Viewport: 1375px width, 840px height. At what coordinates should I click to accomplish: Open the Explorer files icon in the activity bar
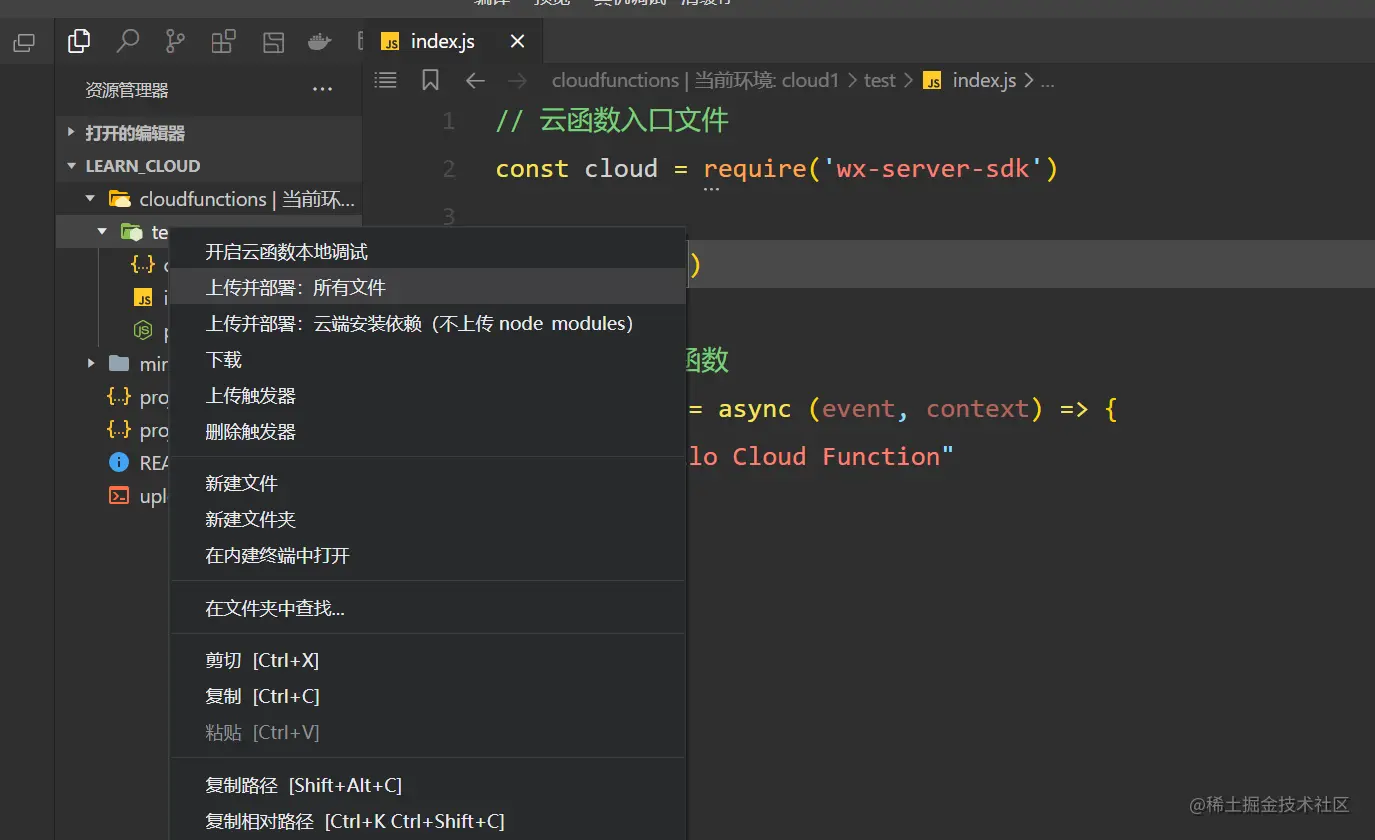(79, 41)
